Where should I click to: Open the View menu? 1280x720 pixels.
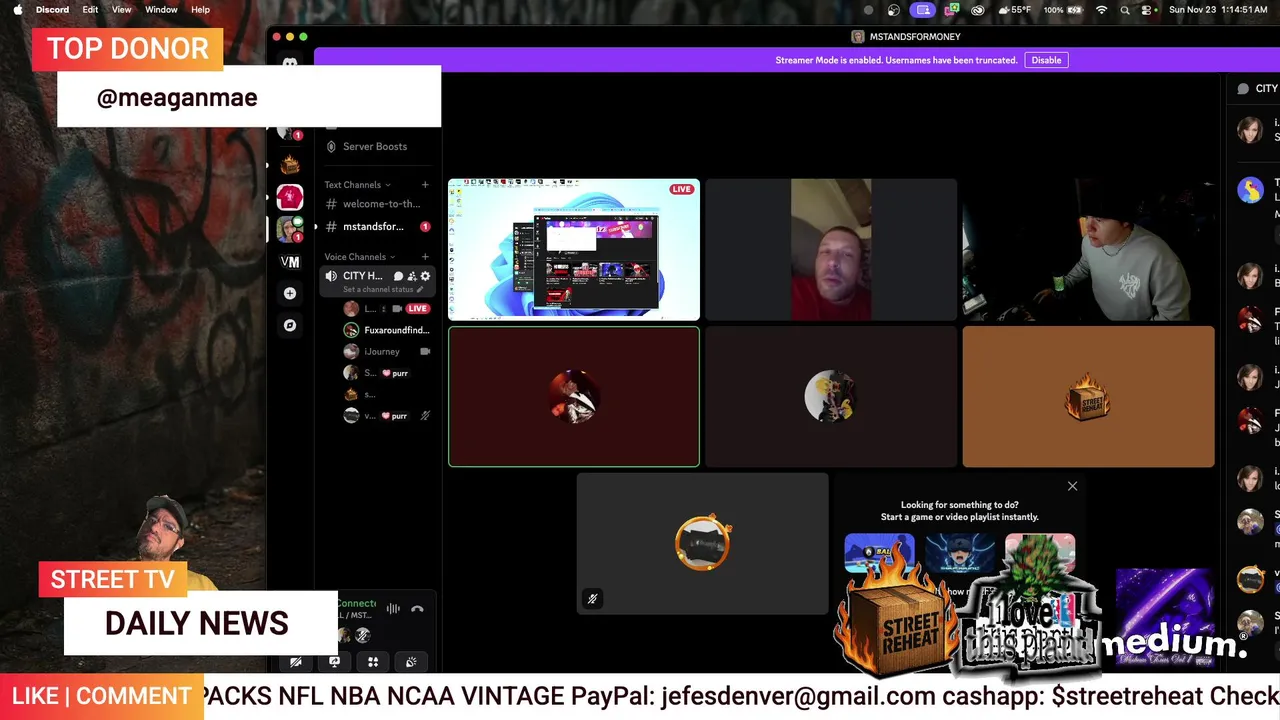(x=121, y=10)
